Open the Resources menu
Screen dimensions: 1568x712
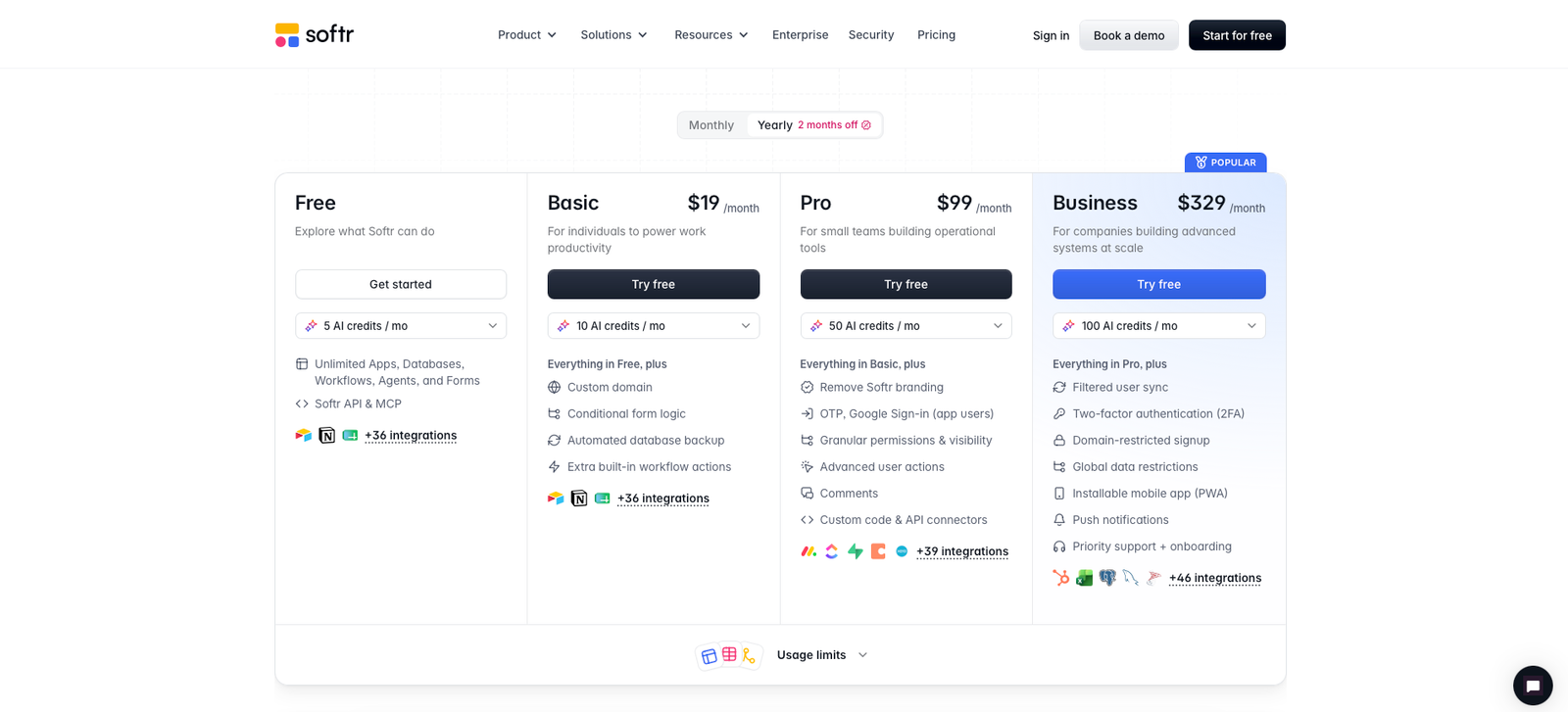tap(711, 35)
